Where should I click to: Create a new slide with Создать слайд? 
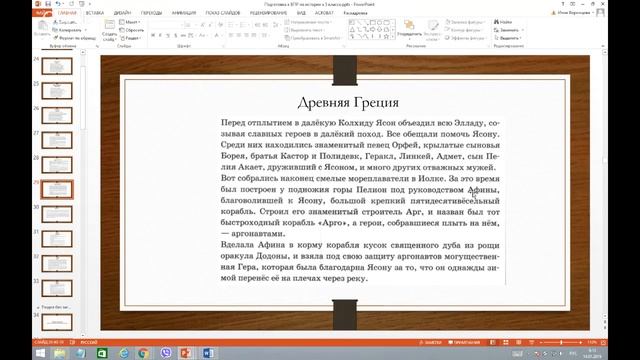click(x=109, y=31)
